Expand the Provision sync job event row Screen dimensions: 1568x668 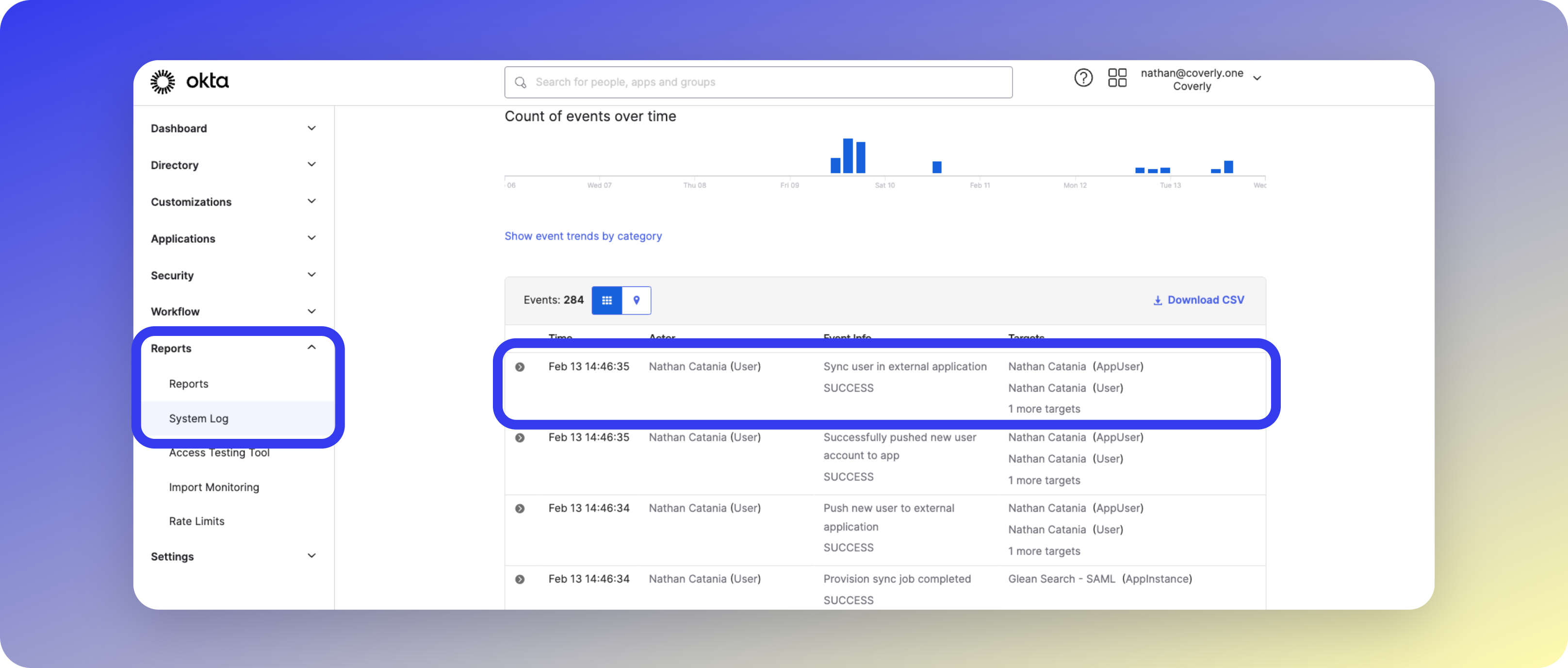tap(520, 579)
